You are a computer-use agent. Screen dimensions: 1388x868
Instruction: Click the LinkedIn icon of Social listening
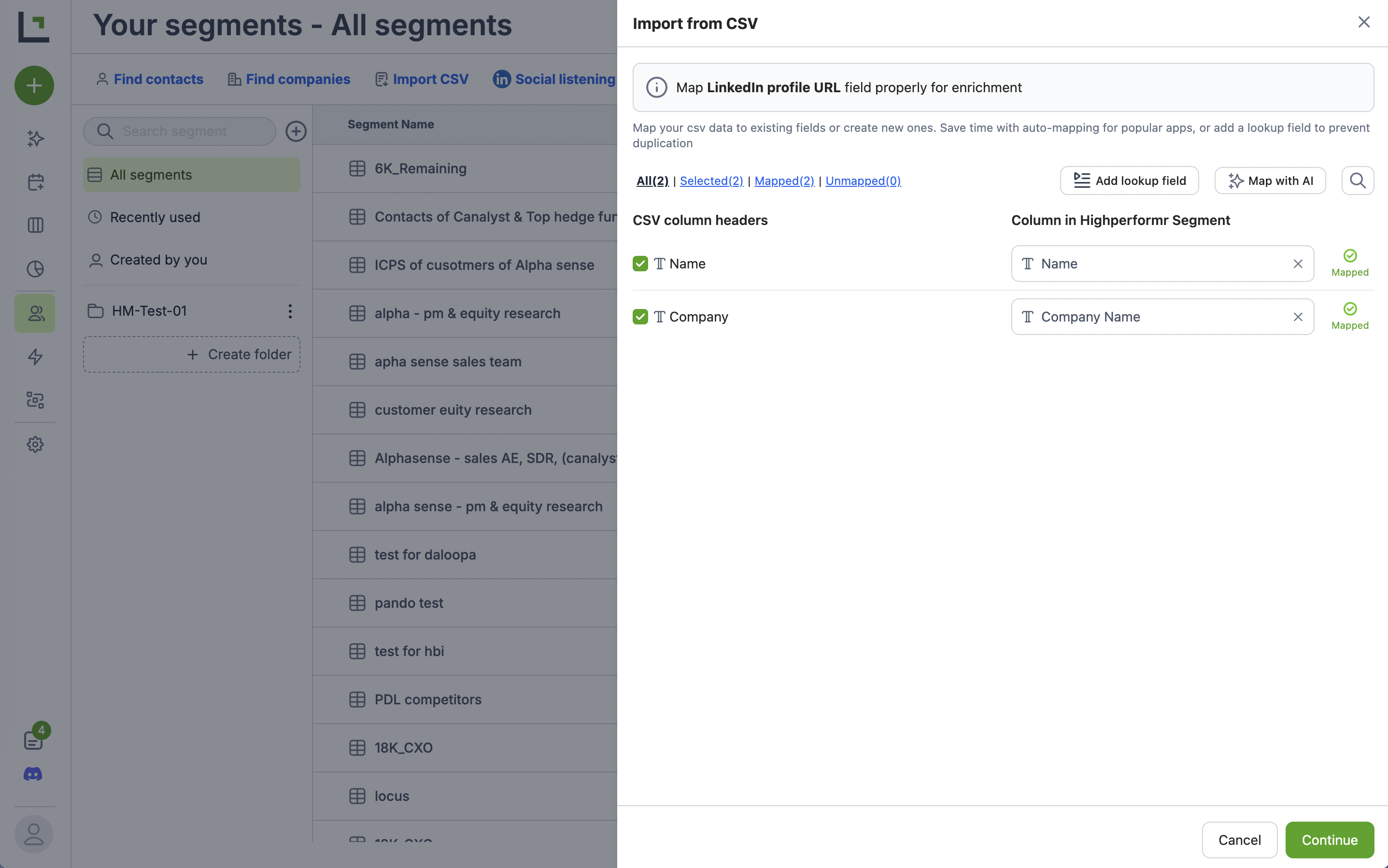point(501,79)
